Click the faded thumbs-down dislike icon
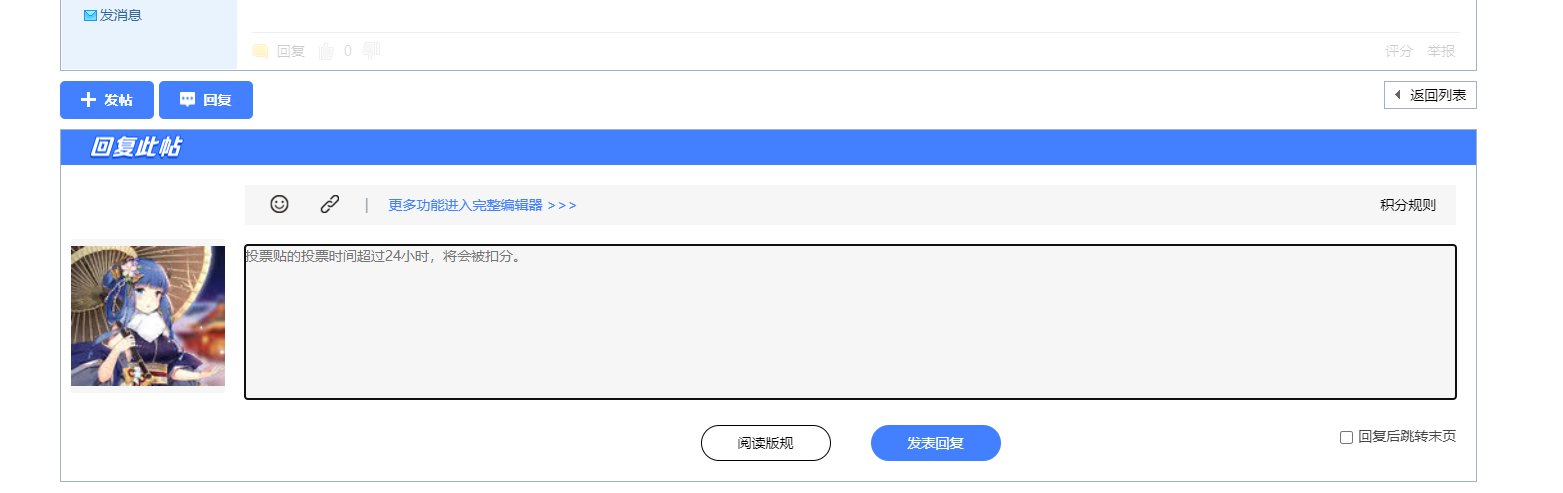 coord(372,50)
